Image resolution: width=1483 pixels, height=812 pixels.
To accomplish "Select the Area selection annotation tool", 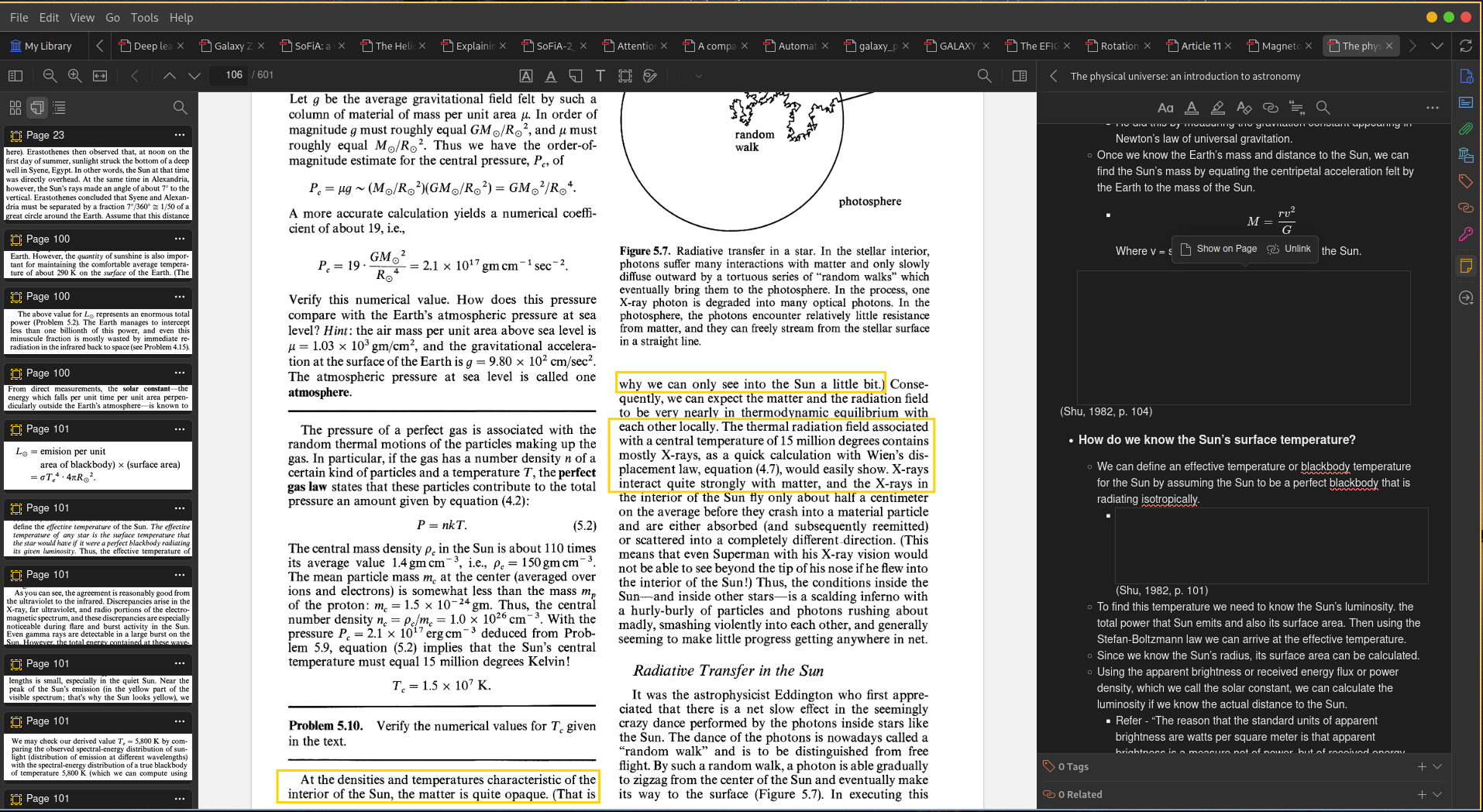I will coord(625,75).
